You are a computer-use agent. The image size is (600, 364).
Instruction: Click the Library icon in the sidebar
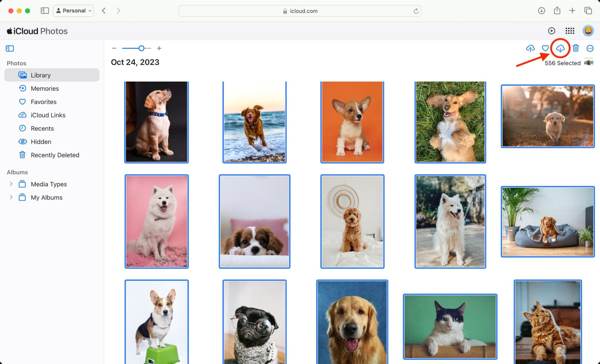coord(23,75)
